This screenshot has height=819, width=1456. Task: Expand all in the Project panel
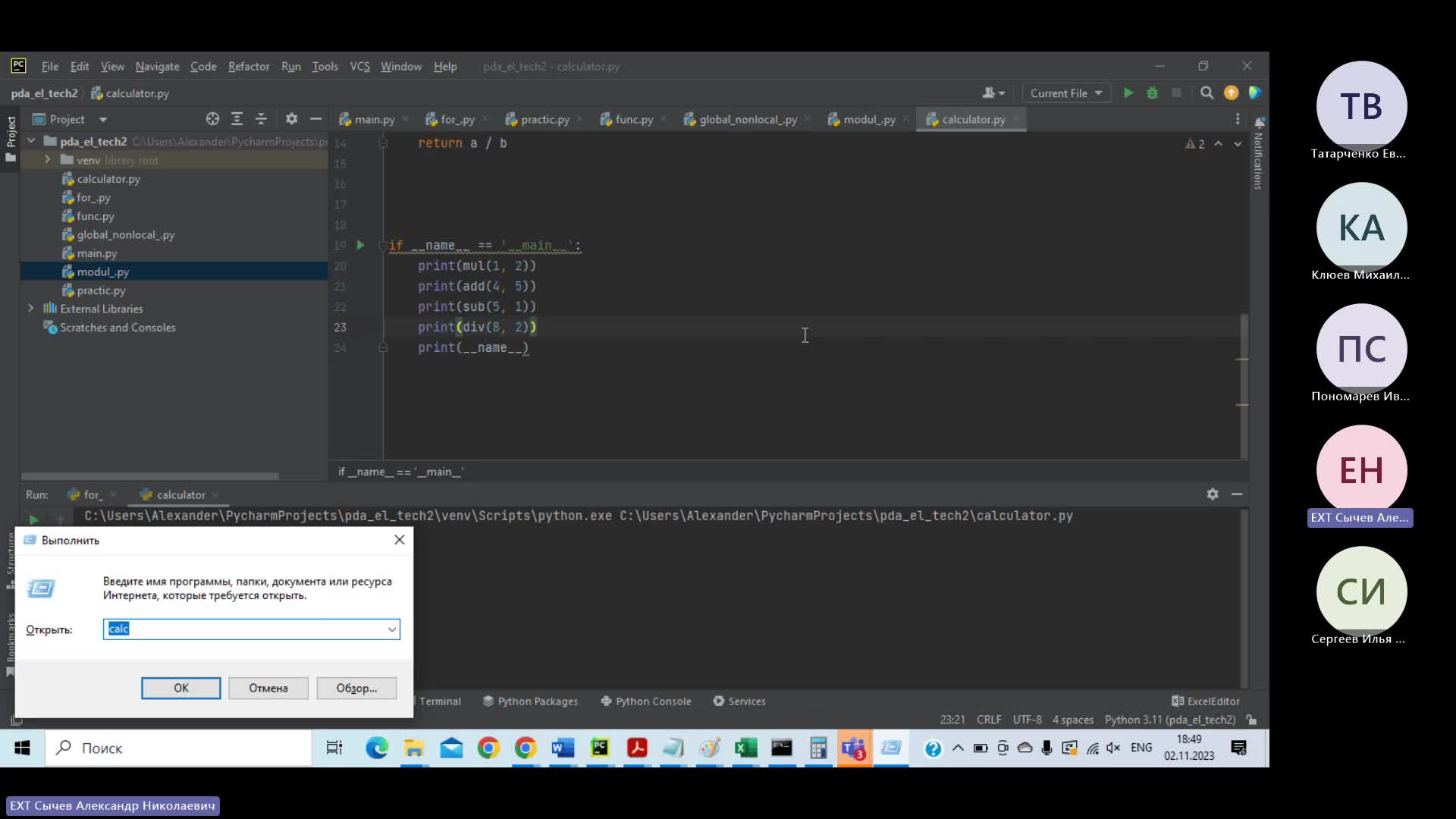coord(237,119)
